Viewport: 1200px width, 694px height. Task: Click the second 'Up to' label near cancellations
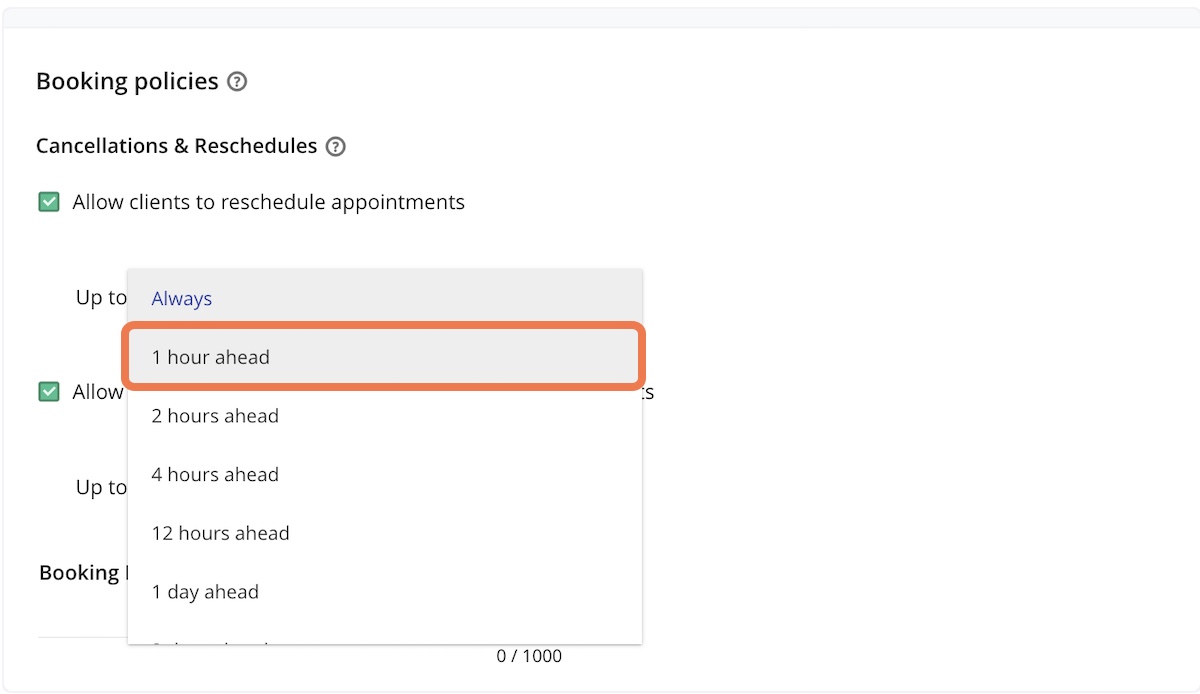101,487
